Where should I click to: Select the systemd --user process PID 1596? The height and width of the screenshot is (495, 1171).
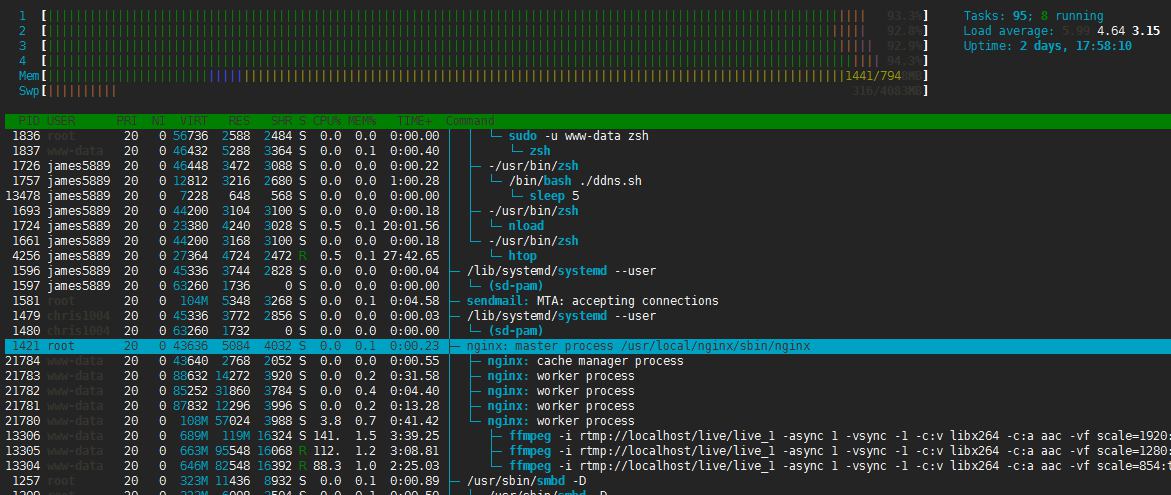tap(559, 271)
